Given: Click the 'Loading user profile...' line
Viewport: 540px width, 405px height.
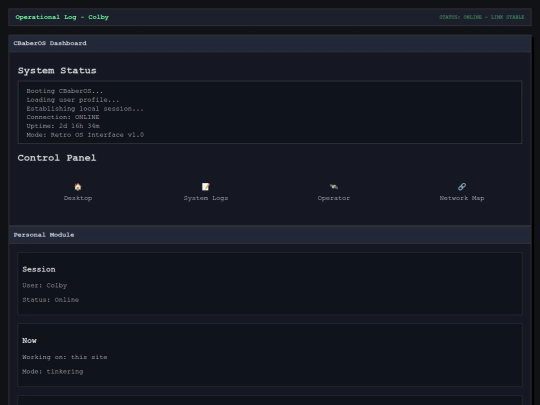Looking at the screenshot, I should [73, 100].
